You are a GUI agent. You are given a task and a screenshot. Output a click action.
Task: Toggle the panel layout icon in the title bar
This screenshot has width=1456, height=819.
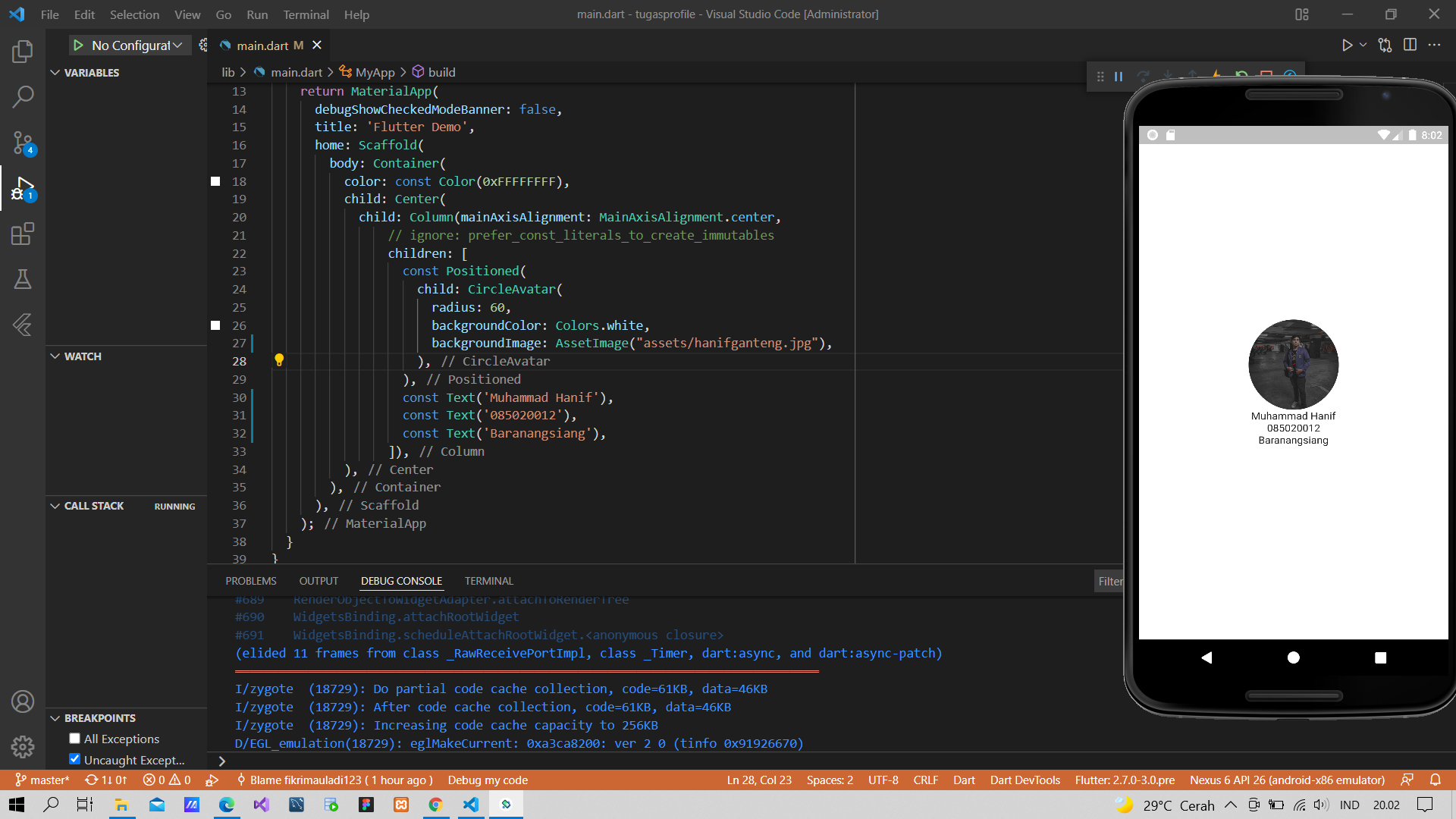point(1302,14)
